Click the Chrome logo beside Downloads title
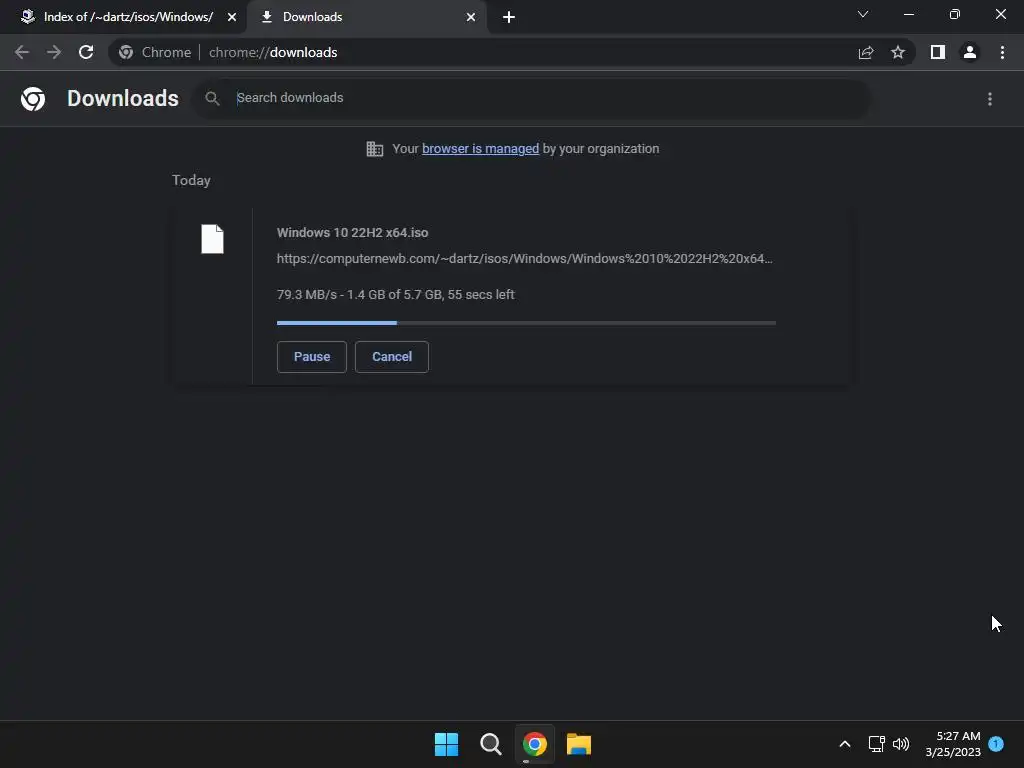This screenshot has width=1024, height=768. pos(33,99)
